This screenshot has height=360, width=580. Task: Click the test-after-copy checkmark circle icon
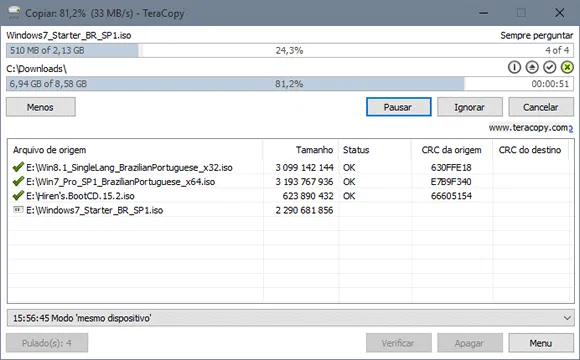pyautogui.click(x=550, y=67)
